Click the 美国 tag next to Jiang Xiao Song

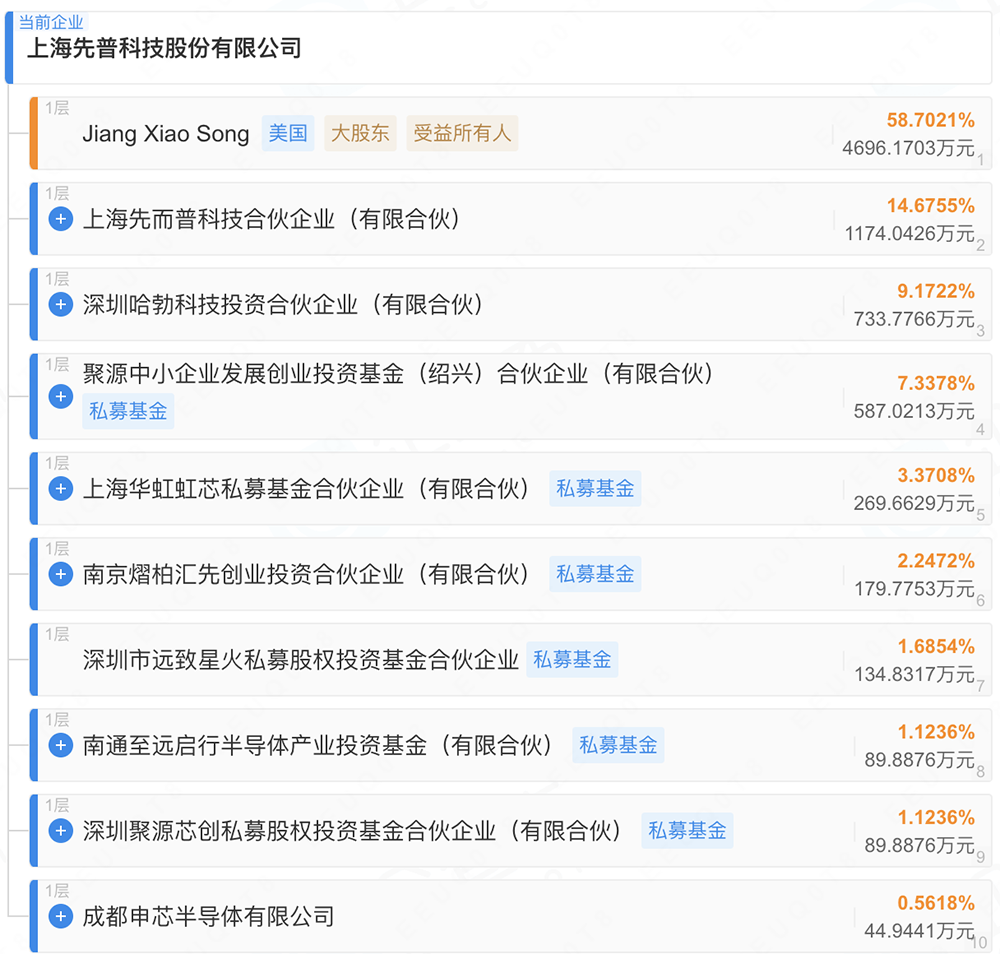(288, 133)
